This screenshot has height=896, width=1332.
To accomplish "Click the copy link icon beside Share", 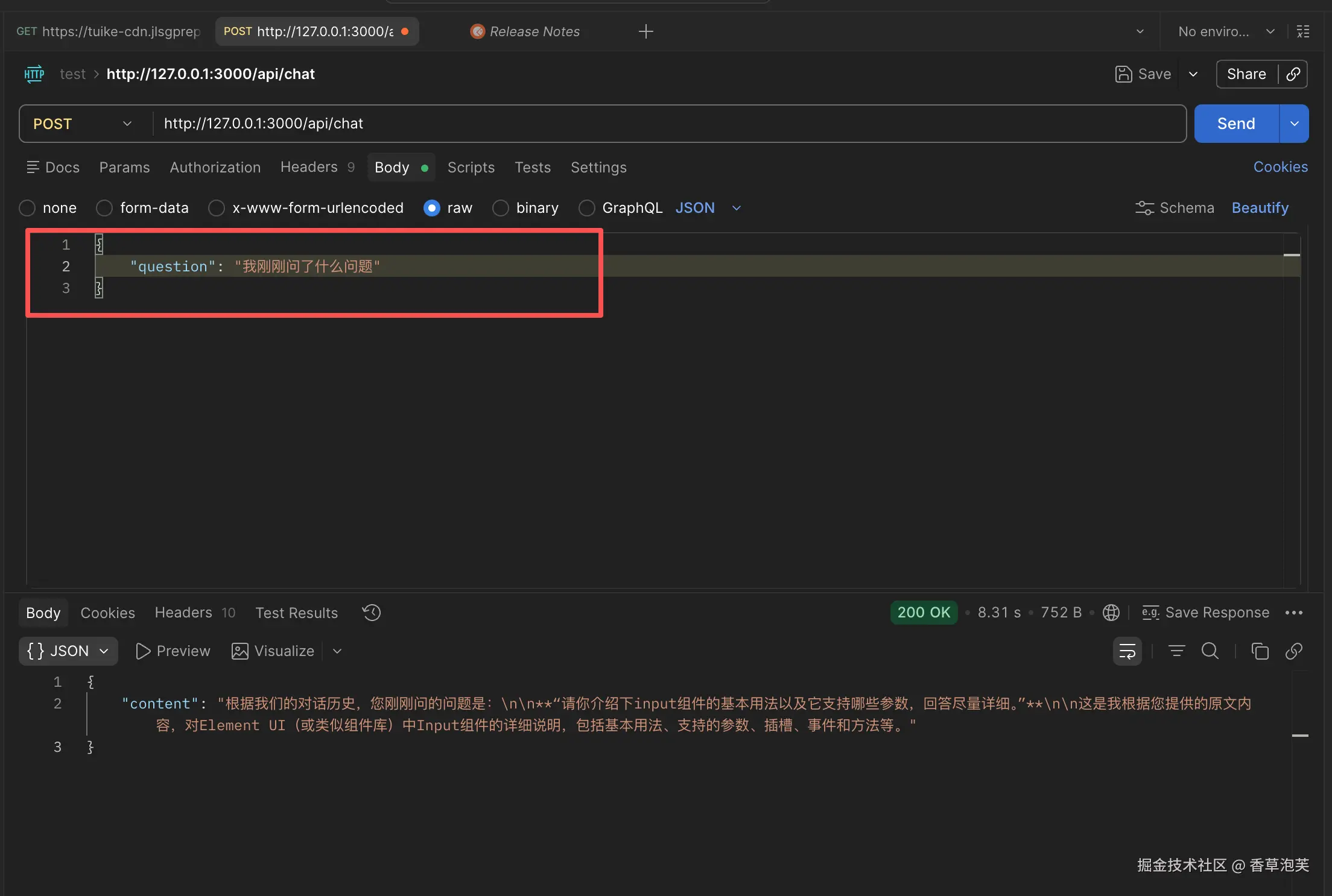I will (1293, 74).
